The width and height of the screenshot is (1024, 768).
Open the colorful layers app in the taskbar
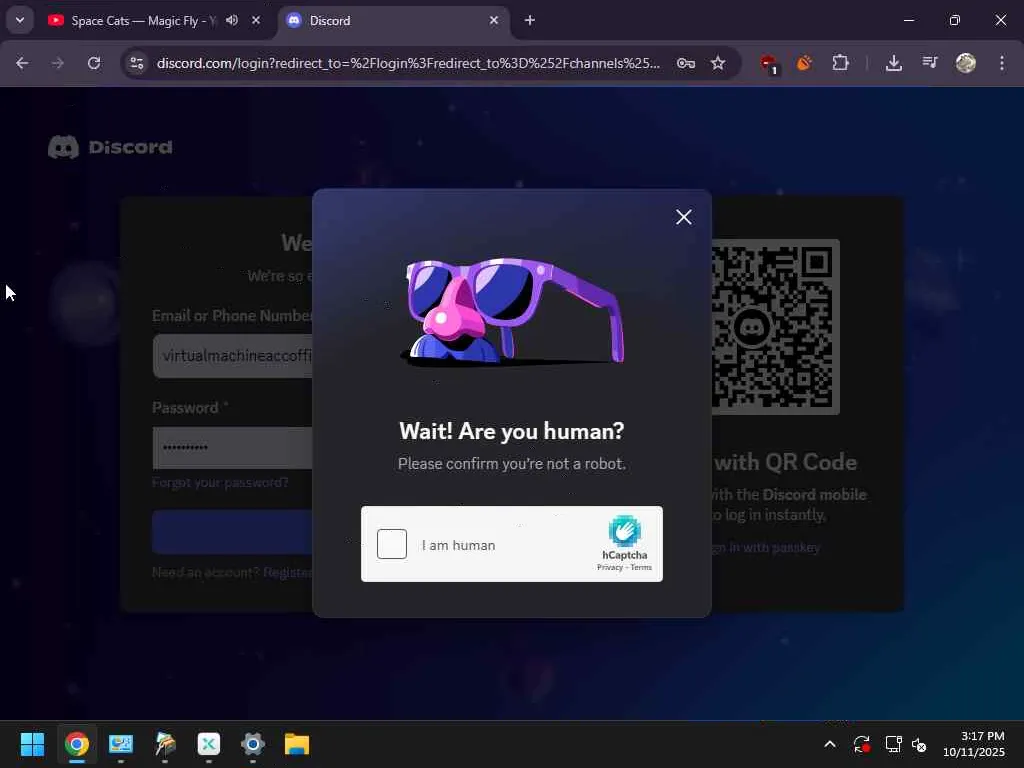(165, 744)
